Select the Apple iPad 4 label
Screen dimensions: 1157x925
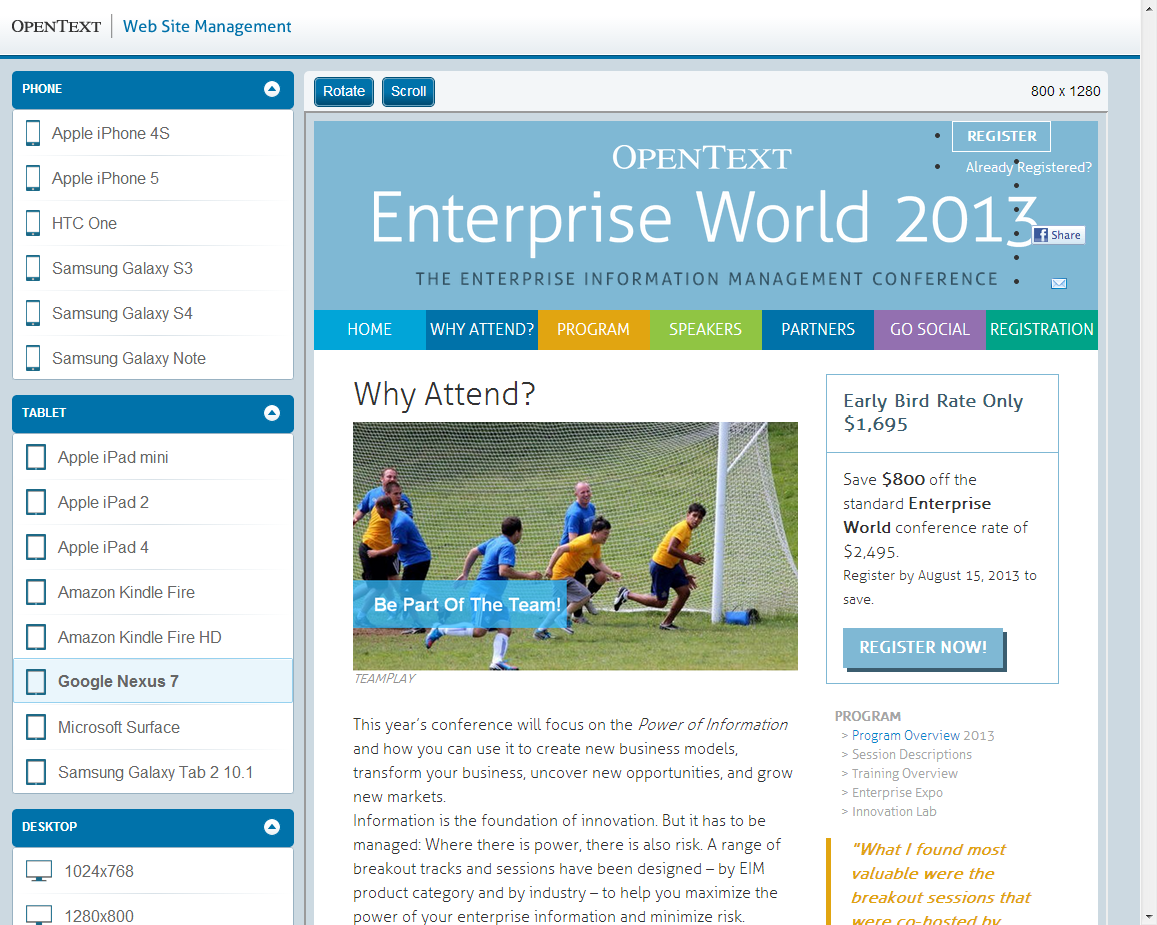pyautogui.click(x=103, y=547)
